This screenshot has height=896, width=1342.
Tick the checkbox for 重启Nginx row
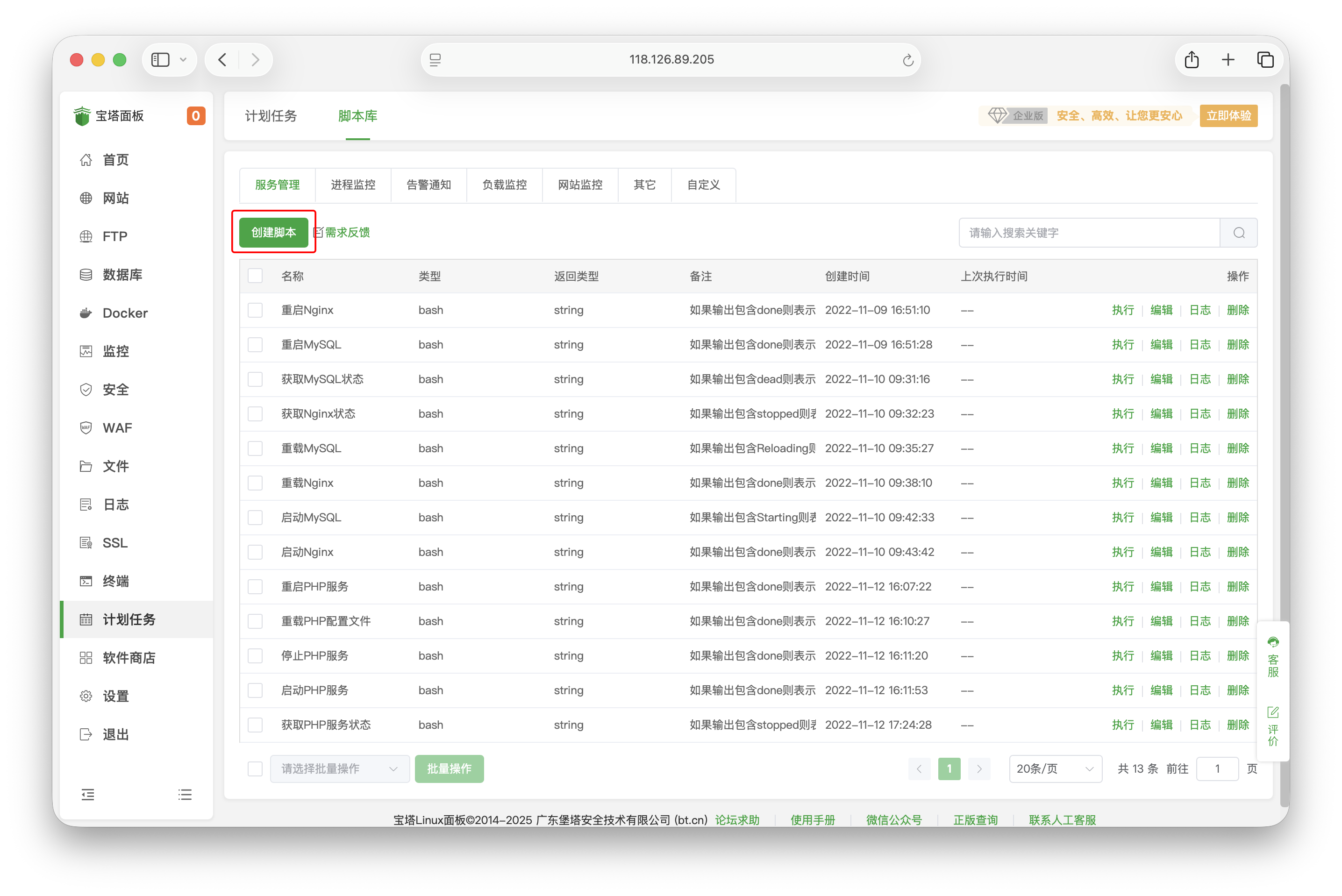click(x=255, y=310)
